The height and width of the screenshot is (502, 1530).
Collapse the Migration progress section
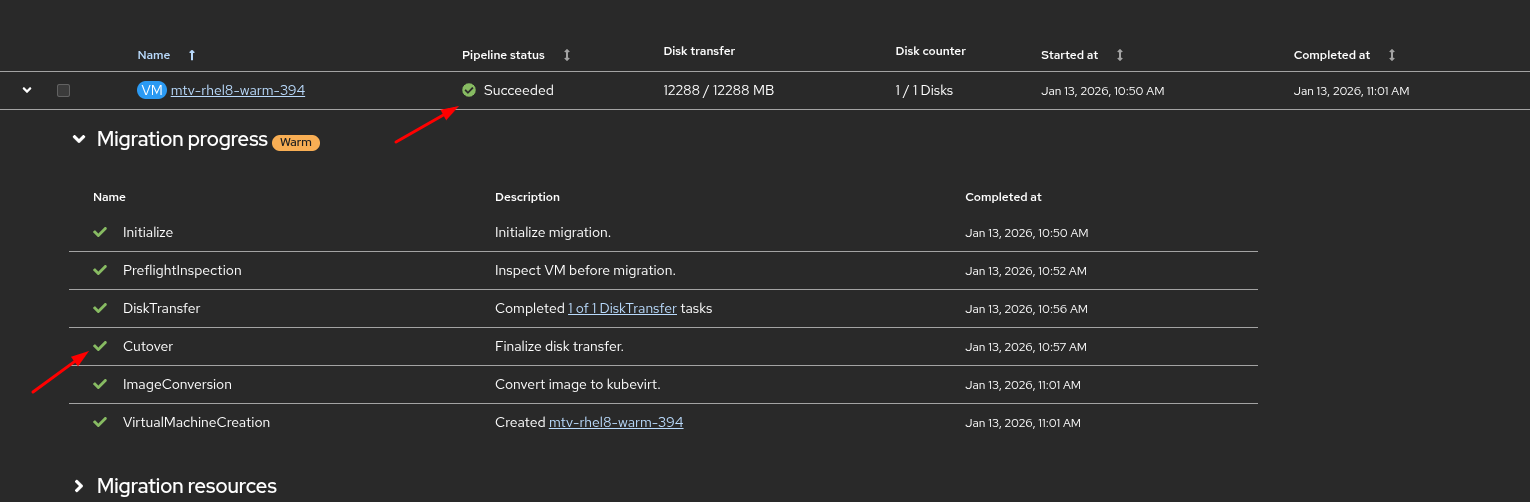coord(79,140)
